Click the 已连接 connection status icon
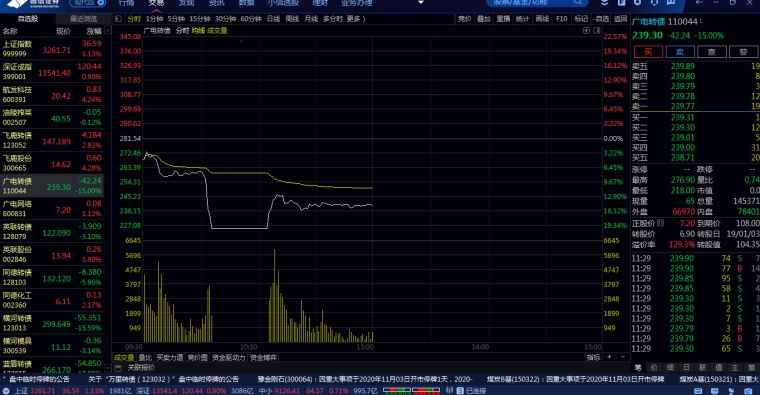Screen dimensions: 760x395 tap(459, 391)
